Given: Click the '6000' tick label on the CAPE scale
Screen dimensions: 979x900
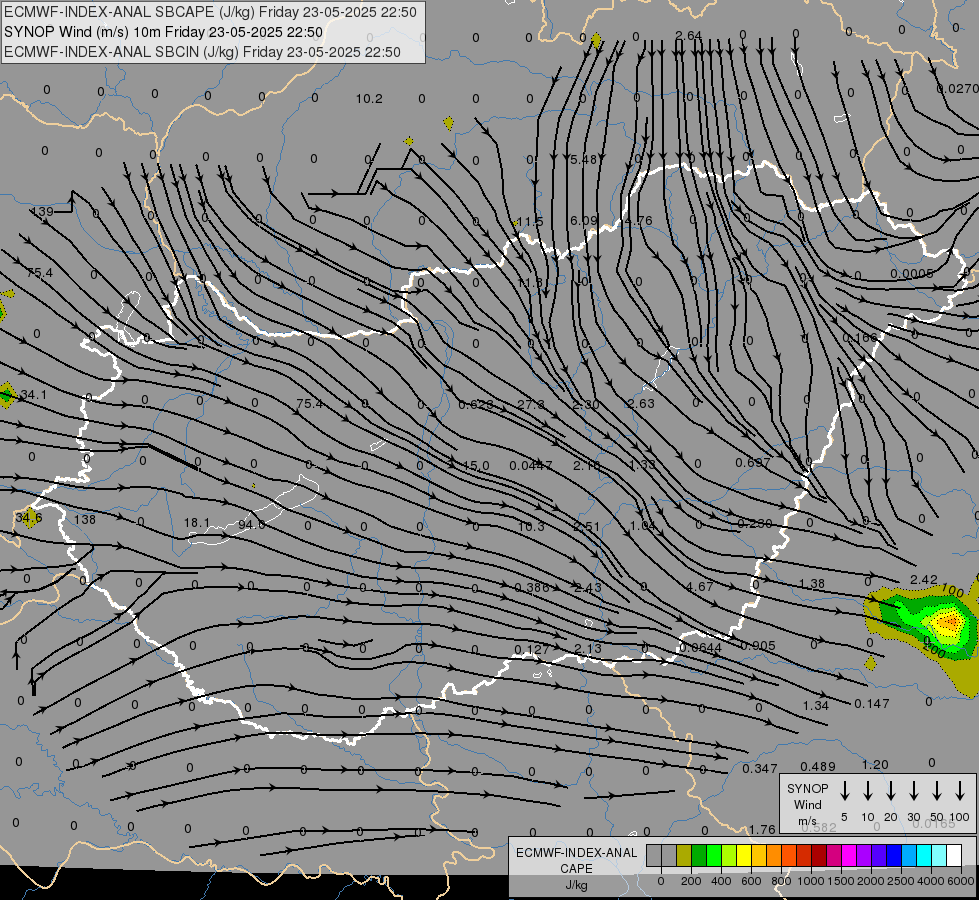Looking at the screenshot, I should (x=961, y=881).
